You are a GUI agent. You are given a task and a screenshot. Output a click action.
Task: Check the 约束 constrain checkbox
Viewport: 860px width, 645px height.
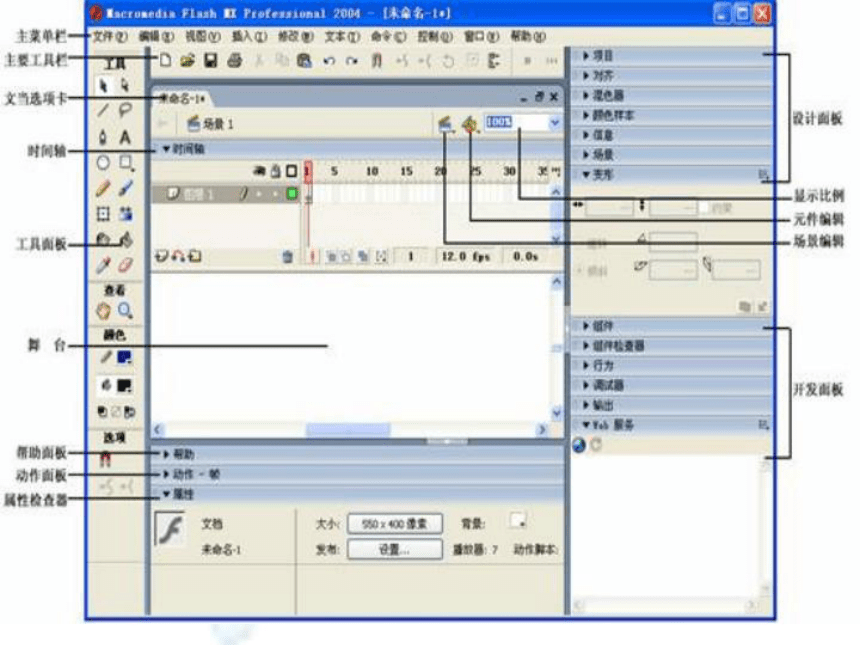(704, 208)
